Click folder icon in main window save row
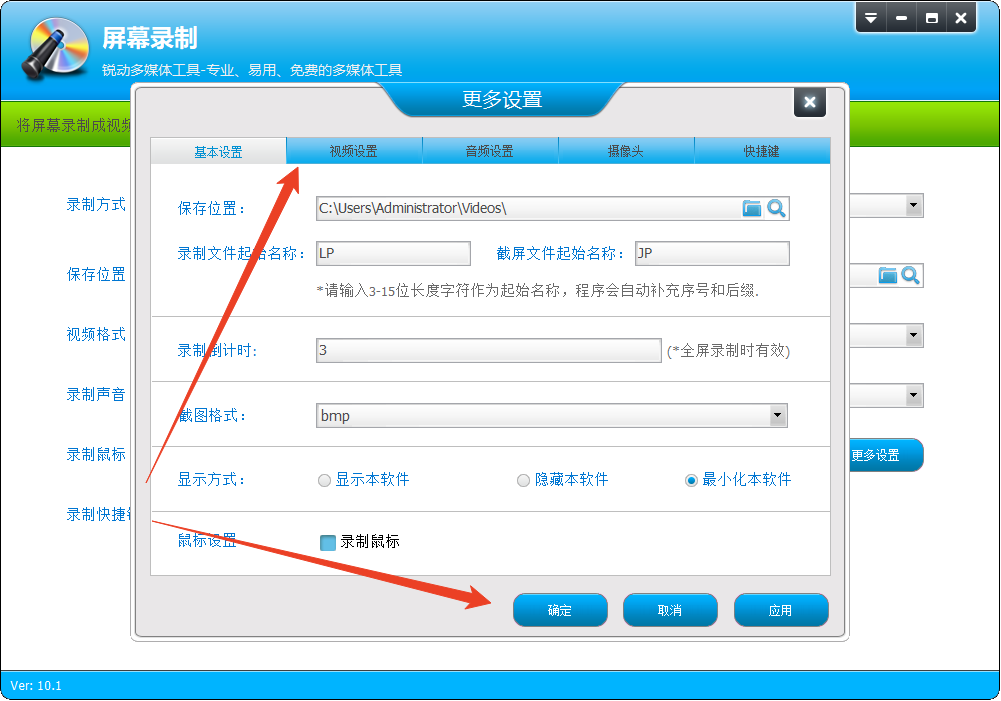Screen dimensions: 1001x701 point(887,275)
